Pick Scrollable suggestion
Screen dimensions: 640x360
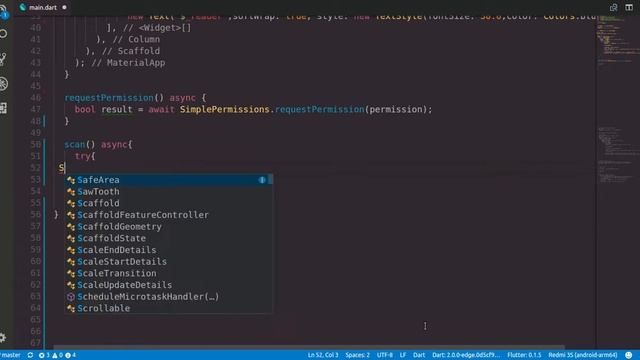[168, 308]
